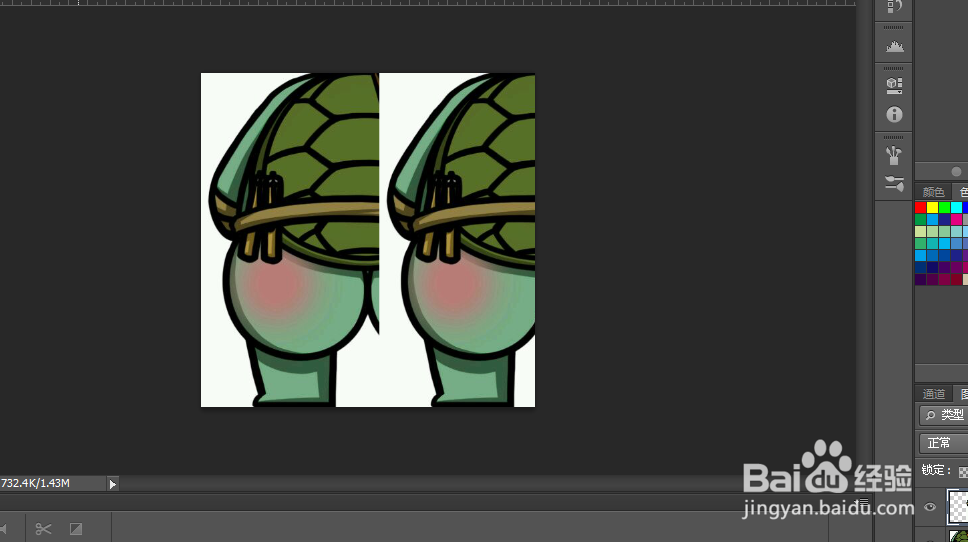Click the 锁定 label in layers panel
Image resolution: width=968 pixels, height=542 pixels.
click(x=935, y=470)
